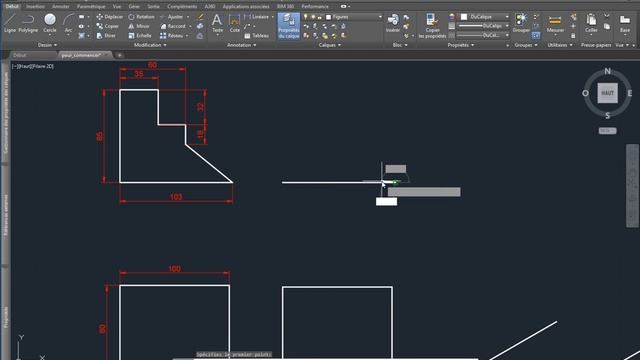
Task: Switch to the Paramétrique ribbon tab
Action: 91,7
